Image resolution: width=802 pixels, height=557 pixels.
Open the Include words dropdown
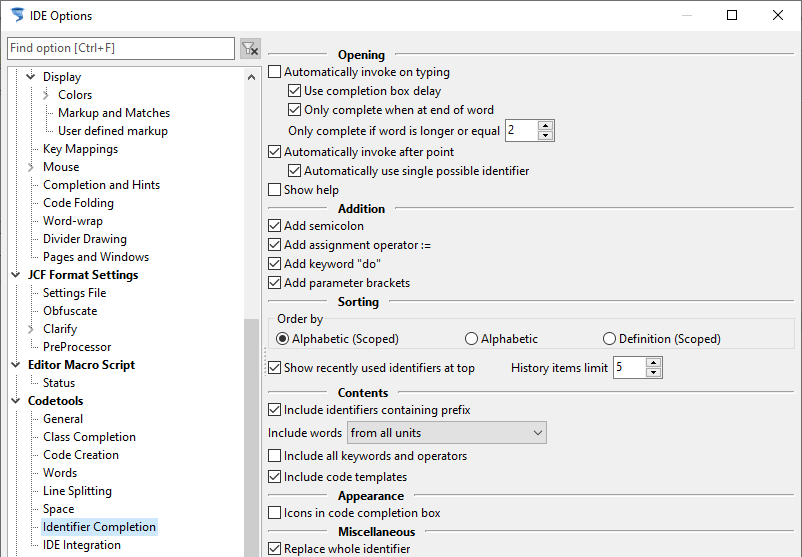[447, 433]
